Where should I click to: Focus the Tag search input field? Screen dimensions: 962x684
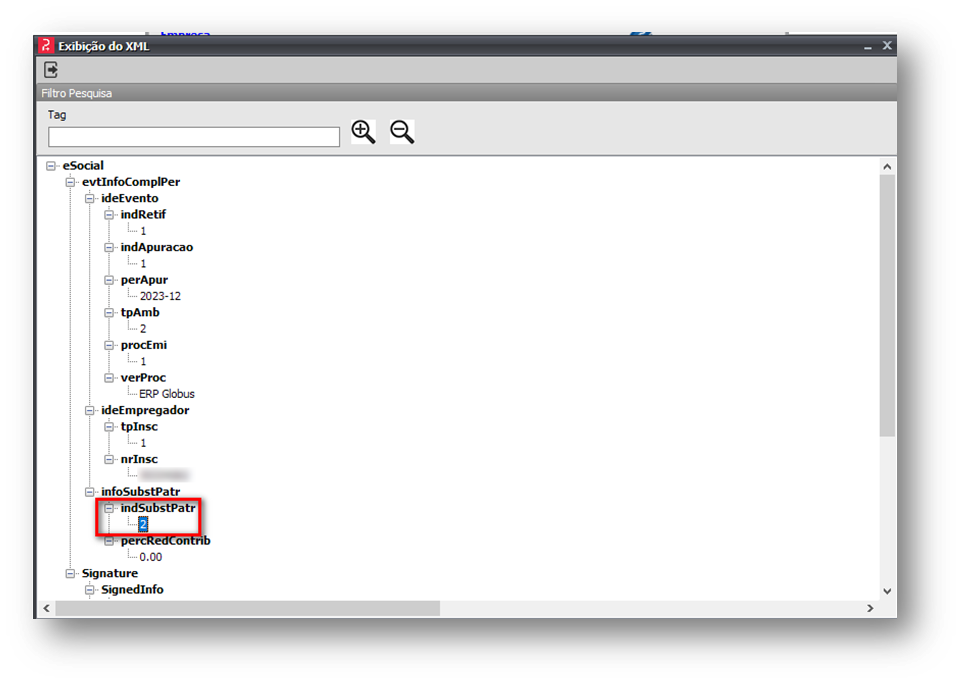(194, 137)
